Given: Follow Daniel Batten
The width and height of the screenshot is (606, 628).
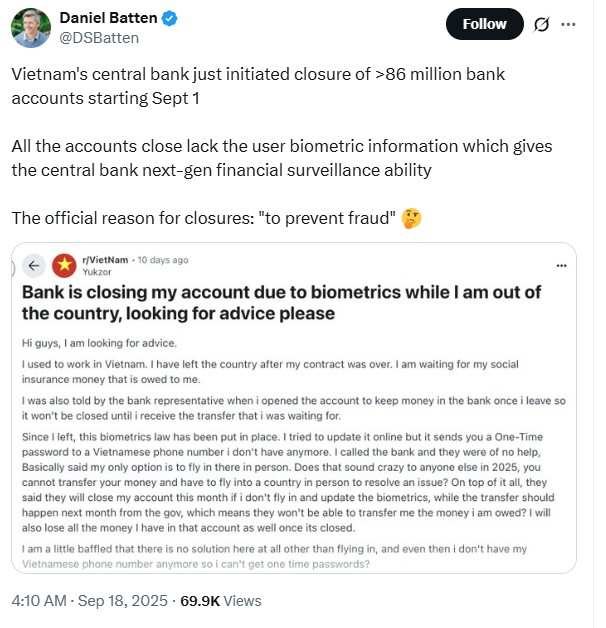Looking at the screenshot, I should (484, 24).
